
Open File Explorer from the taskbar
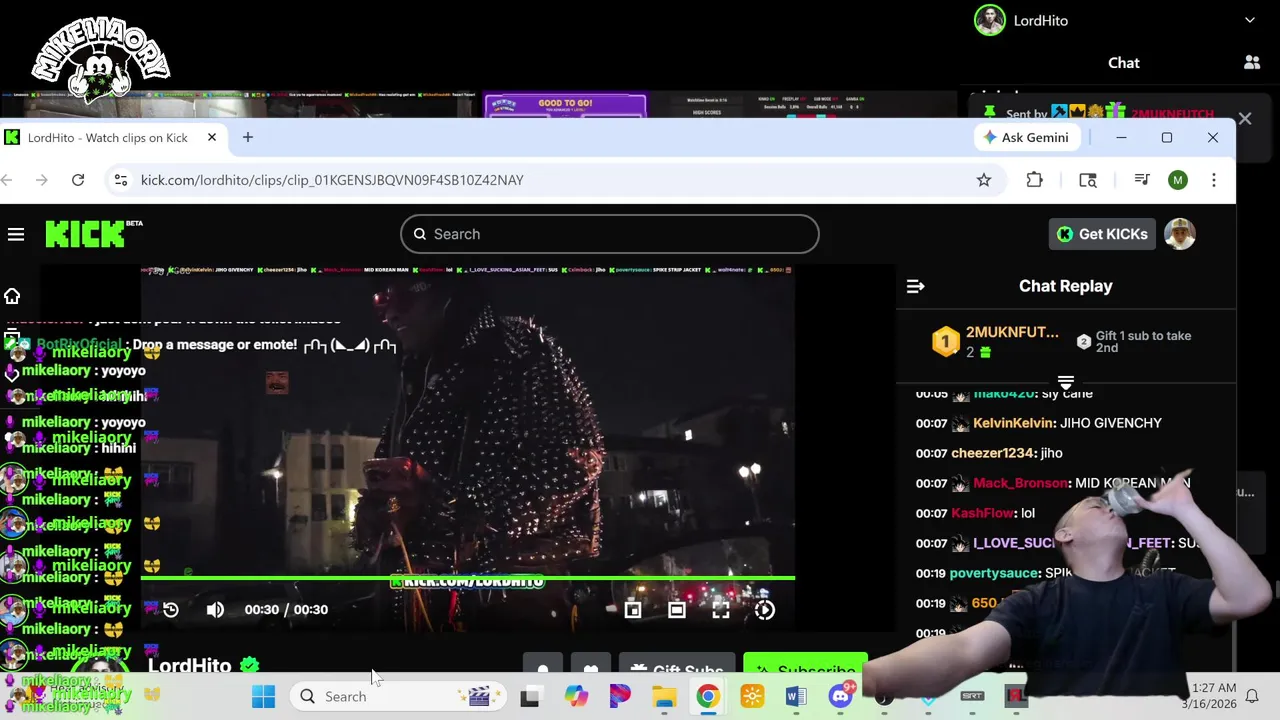pos(664,696)
